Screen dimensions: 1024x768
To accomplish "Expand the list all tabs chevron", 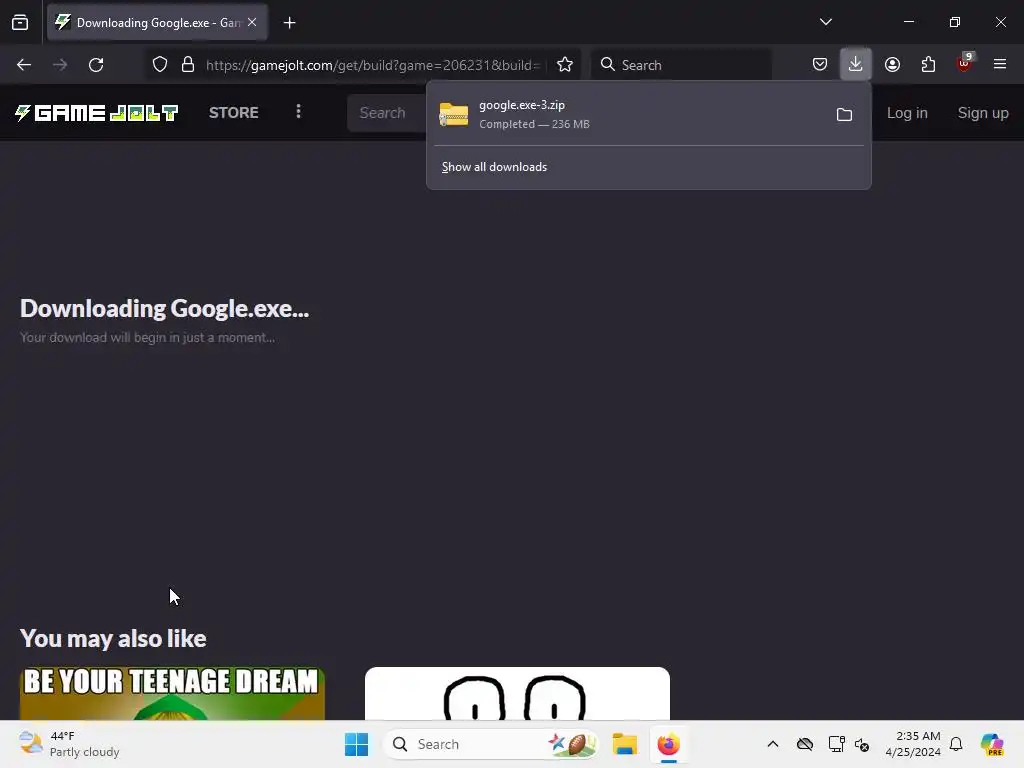I will click(825, 22).
